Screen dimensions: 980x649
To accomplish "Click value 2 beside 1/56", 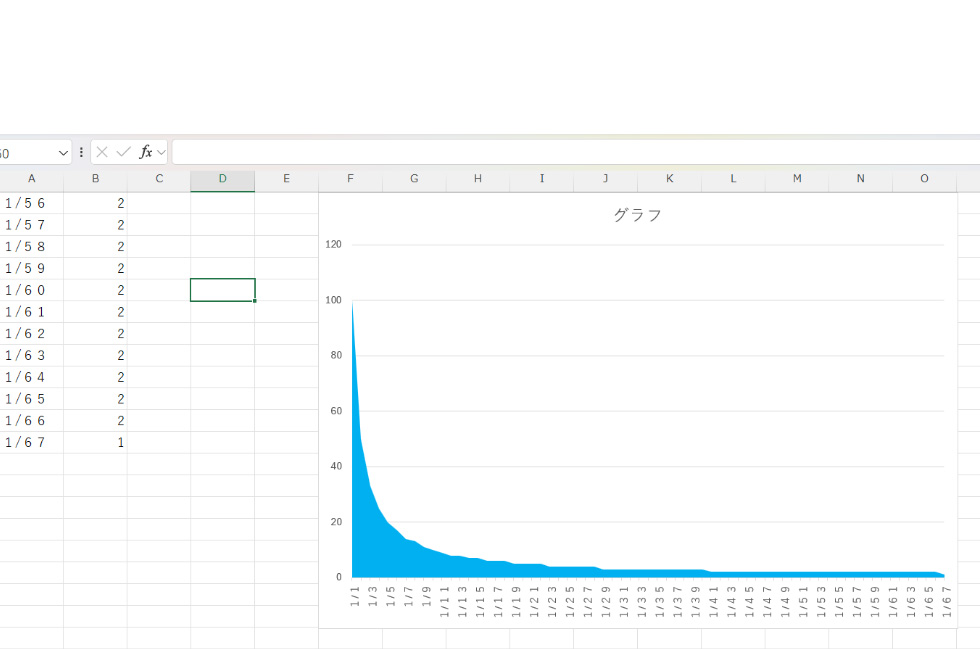I will click(x=95, y=203).
